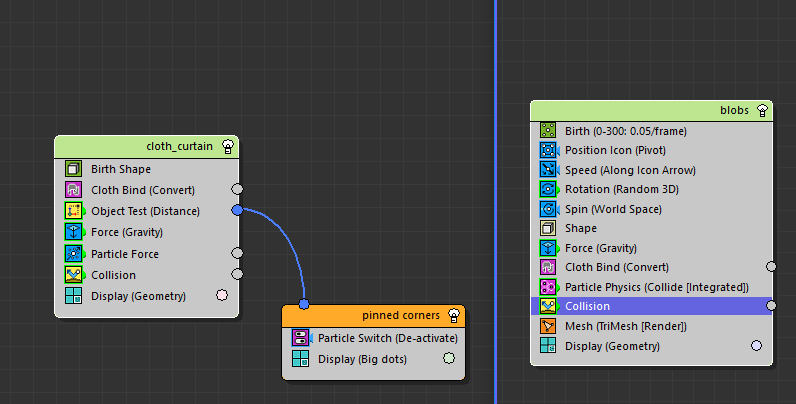Select the Cloth Bind icon in cloth_curtain
This screenshot has width=796, height=404.
[x=72, y=190]
